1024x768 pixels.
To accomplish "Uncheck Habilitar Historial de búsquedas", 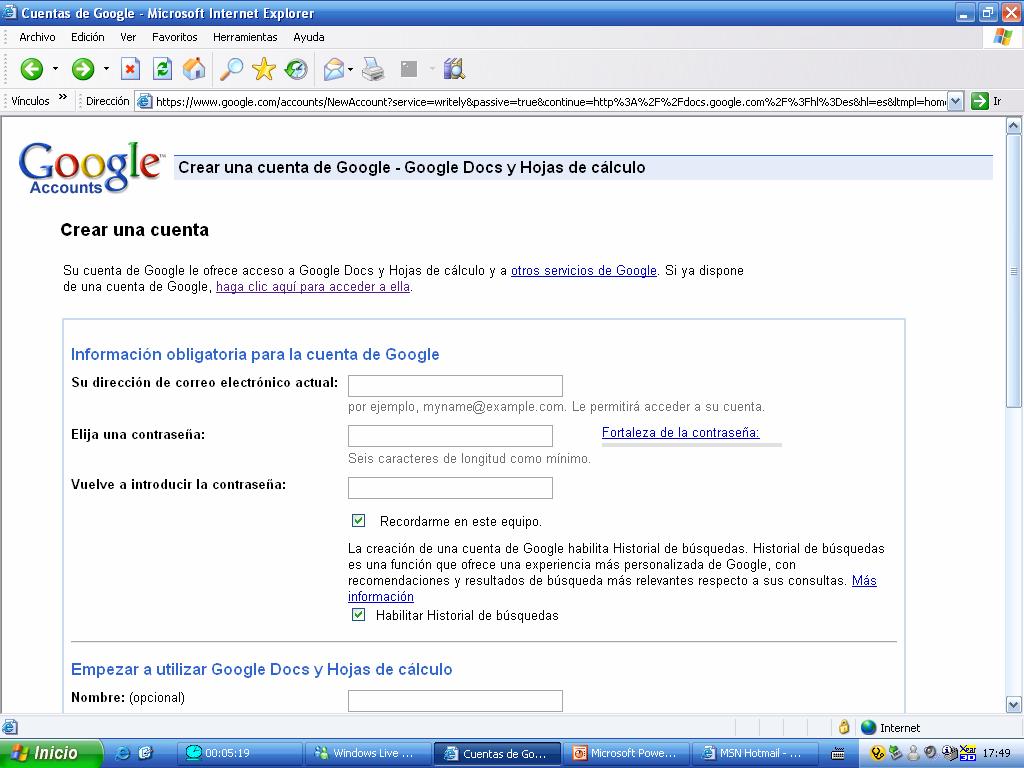I will click(x=358, y=615).
